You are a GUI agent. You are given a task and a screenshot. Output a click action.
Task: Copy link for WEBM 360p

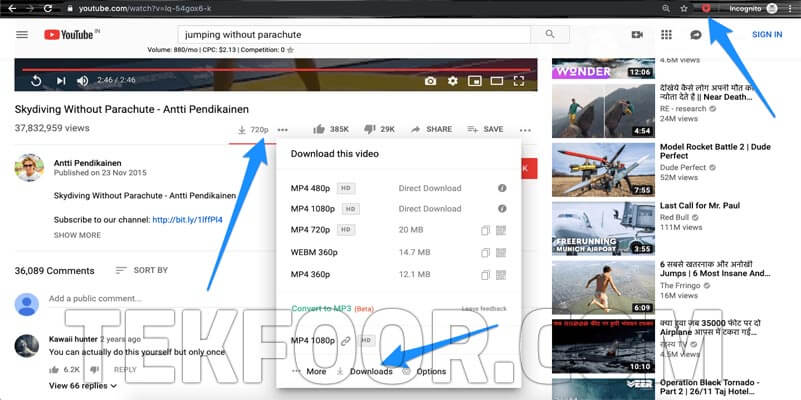tap(485, 252)
